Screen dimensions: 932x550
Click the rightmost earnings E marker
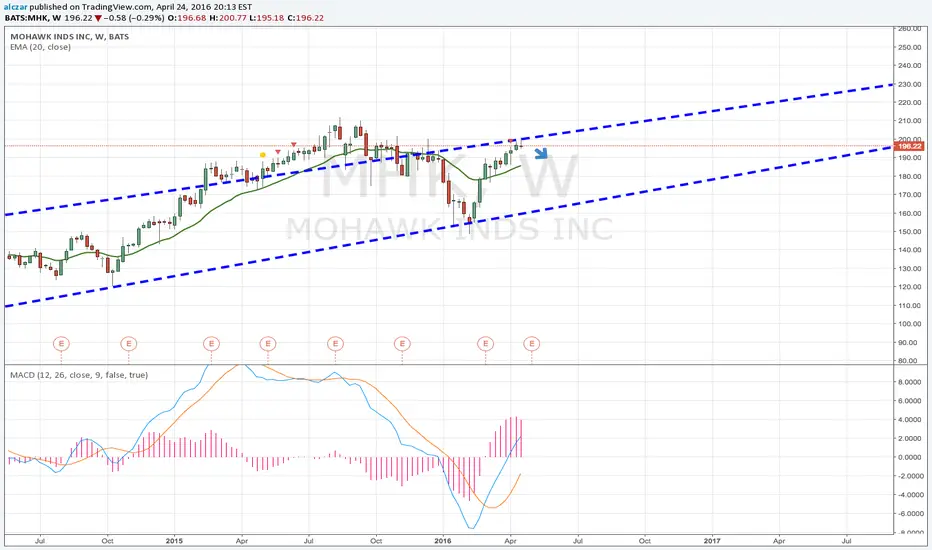click(x=531, y=344)
